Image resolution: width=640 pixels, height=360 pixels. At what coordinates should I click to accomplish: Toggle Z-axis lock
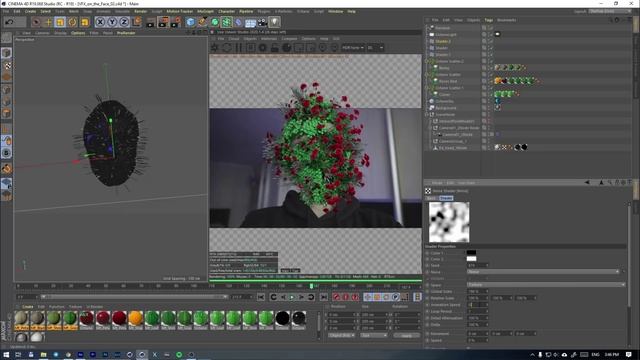(124, 22)
